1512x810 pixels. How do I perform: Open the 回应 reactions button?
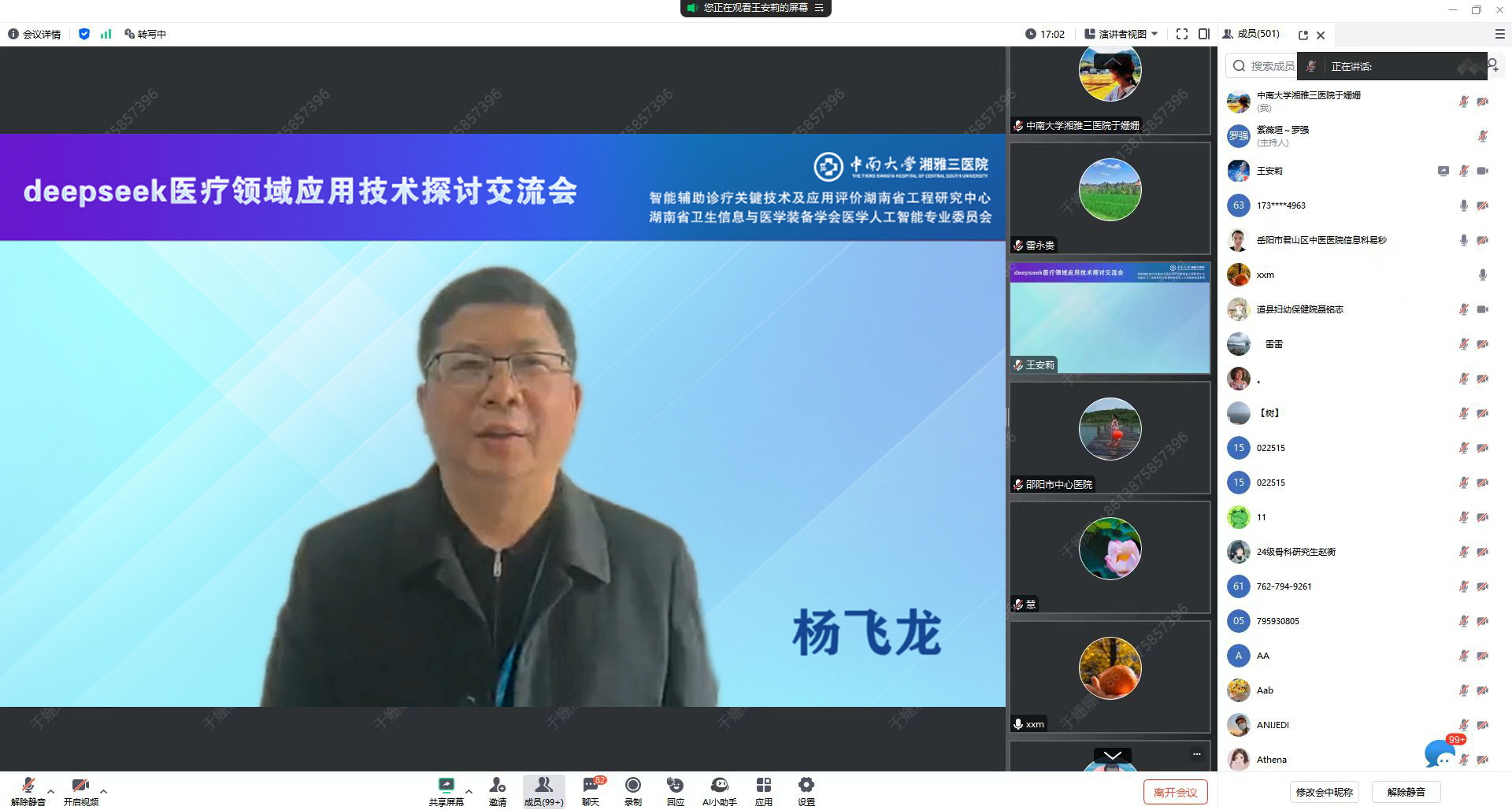tap(675, 791)
